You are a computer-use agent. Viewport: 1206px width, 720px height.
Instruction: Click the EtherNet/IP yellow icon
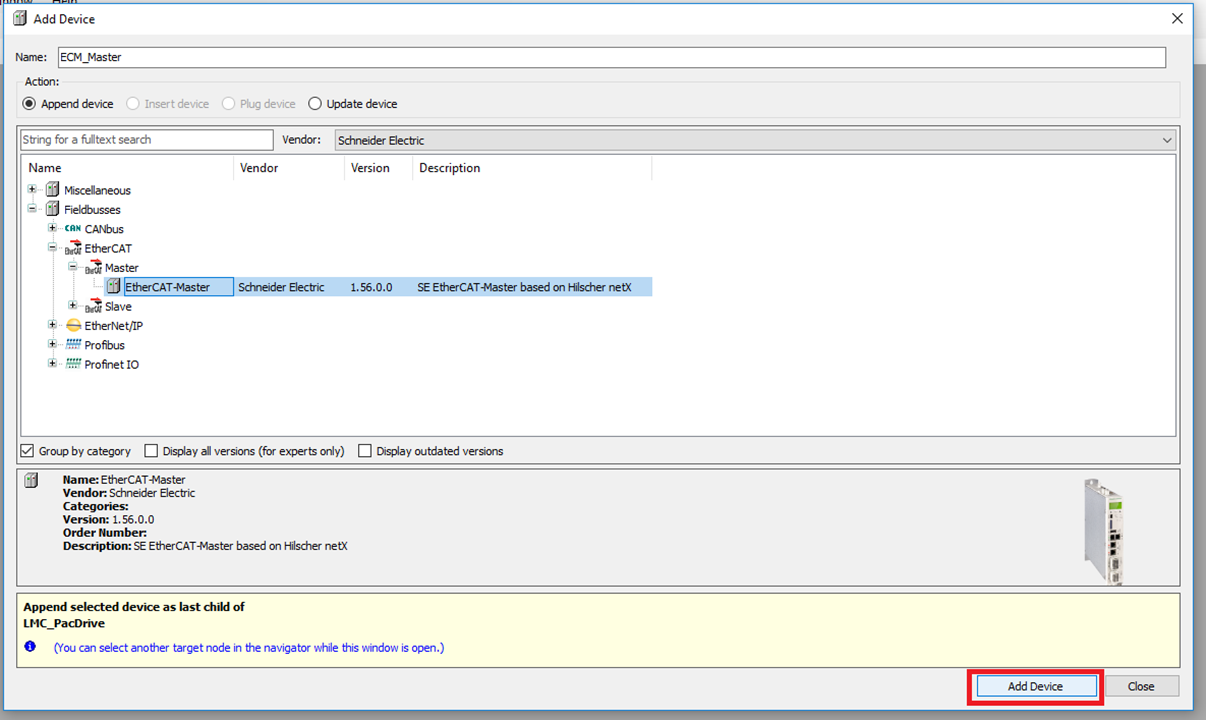tap(73, 326)
